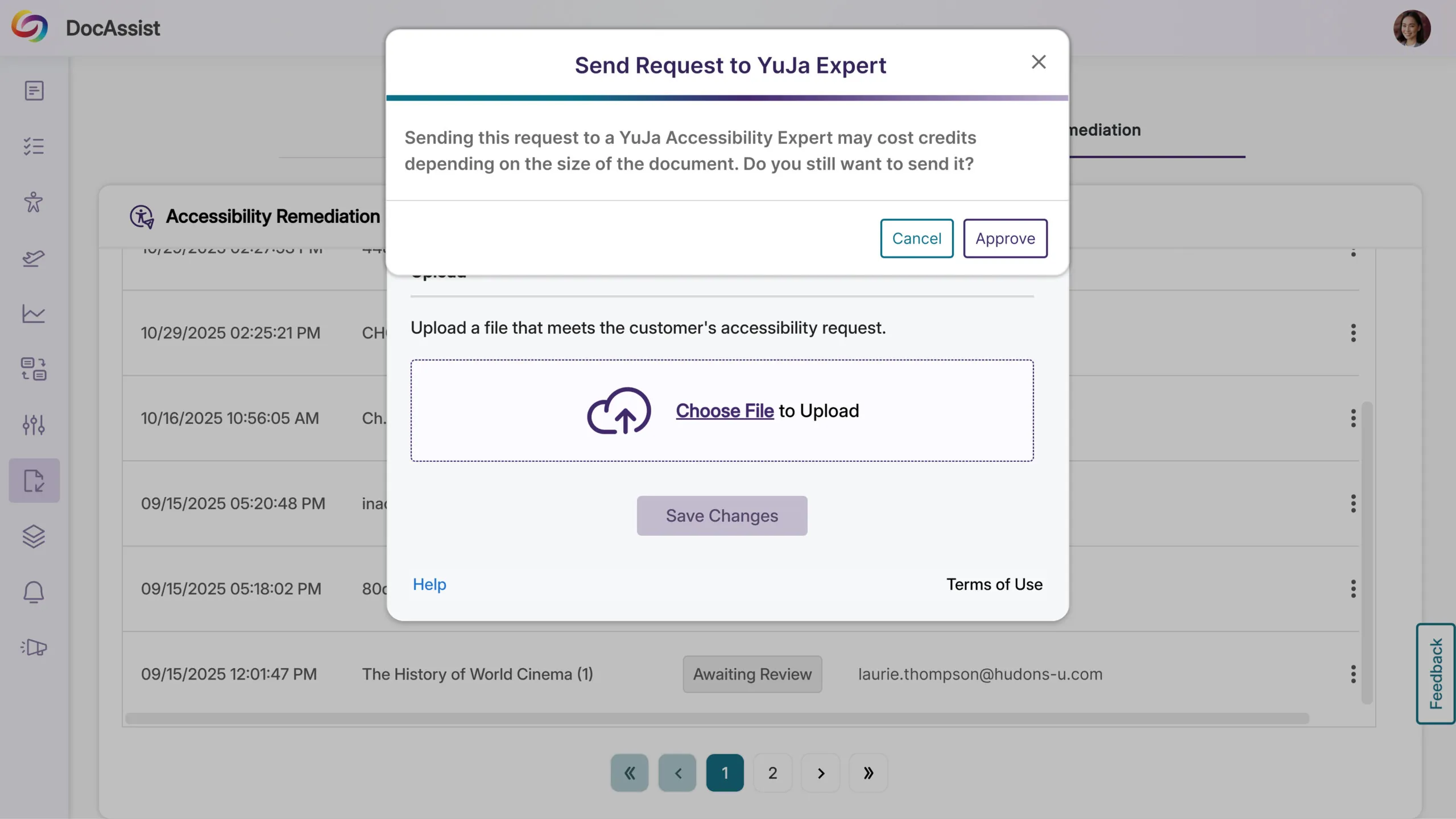Image resolution: width=1456 pixels, height=819 pixels.
Task: Select the document conversion sidebar icon
Action: [34, 369]
